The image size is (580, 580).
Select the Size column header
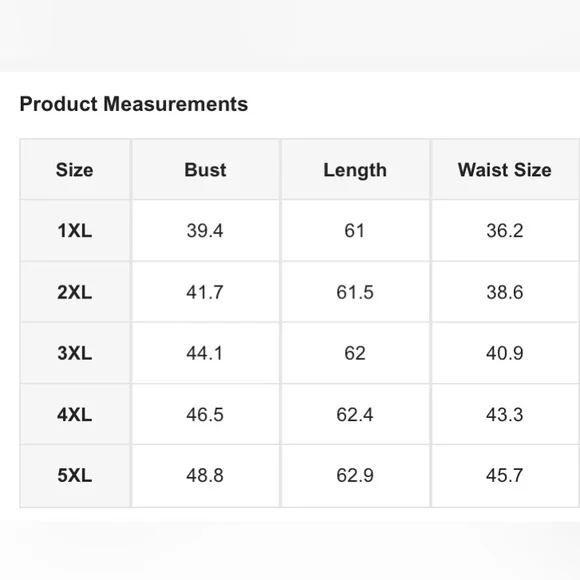[x=75, y=170]
